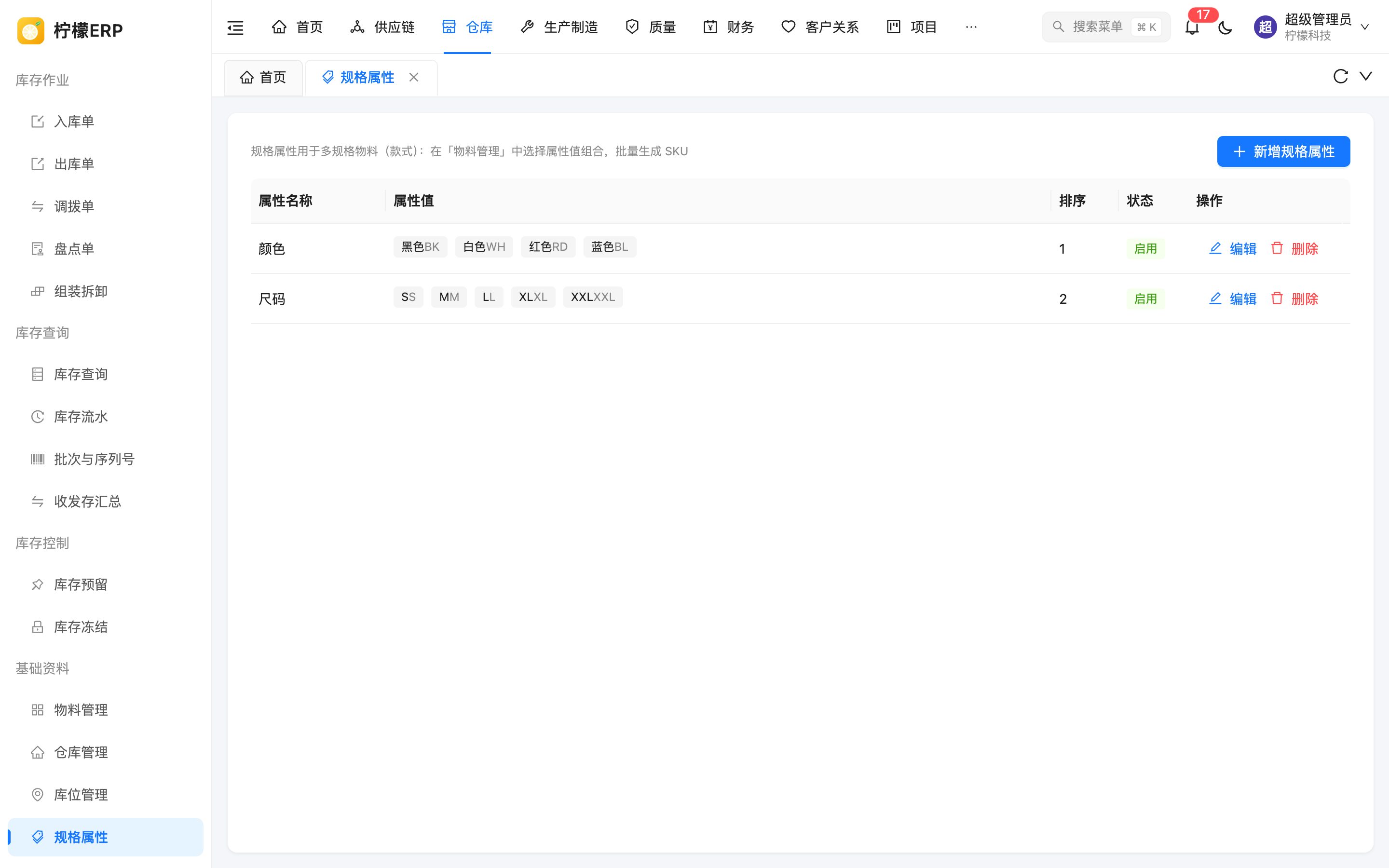Click the 搜索菜单 search field
This screenshot has height=868, width=1389.
tap(1106, 27)
